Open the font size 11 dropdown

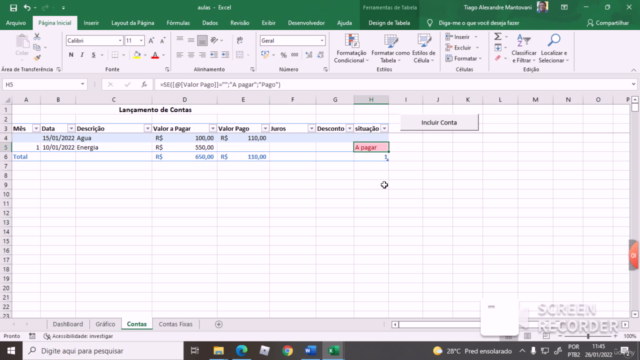point(141,41)
